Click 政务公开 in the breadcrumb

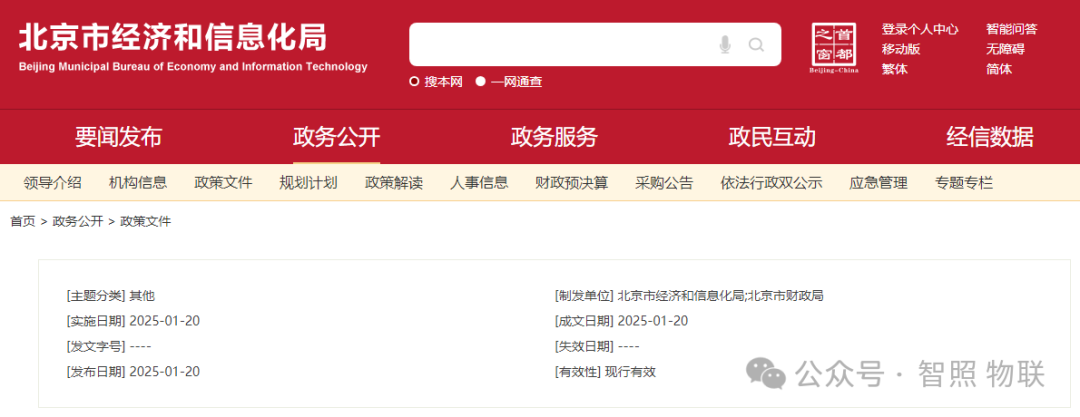click(x=78, y=221)
